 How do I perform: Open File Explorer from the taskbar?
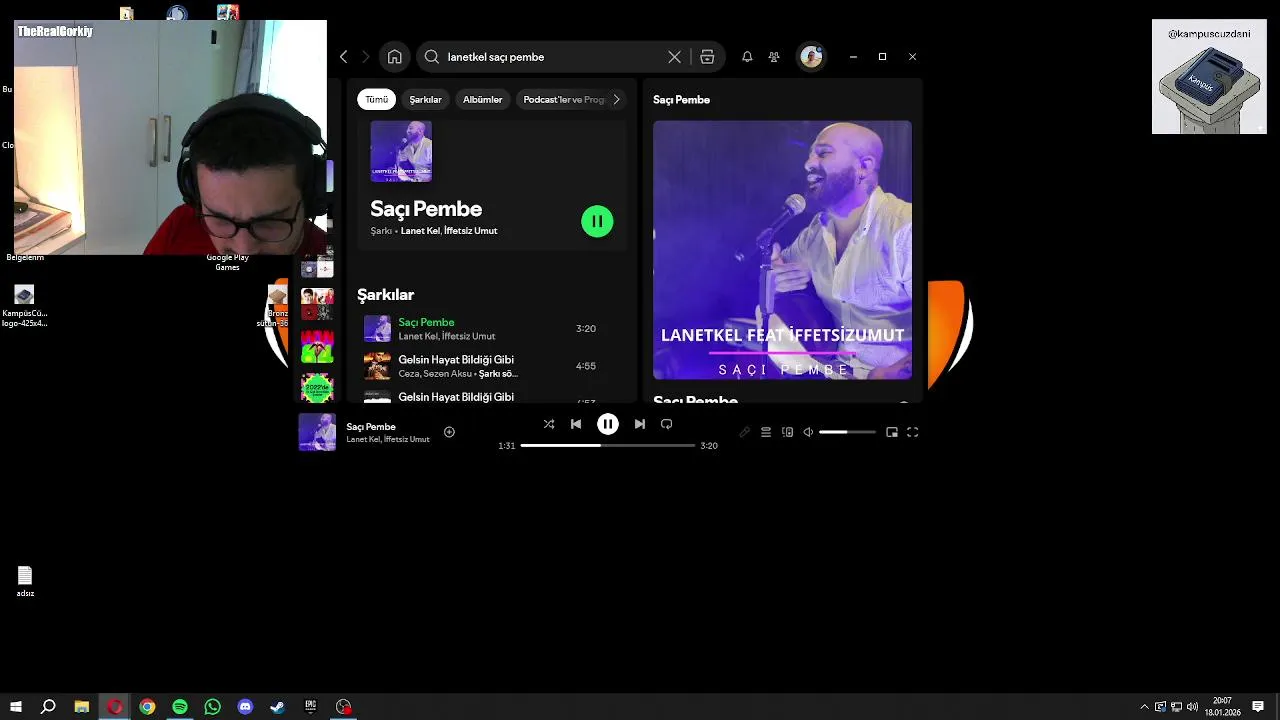[x=82, y=707]
